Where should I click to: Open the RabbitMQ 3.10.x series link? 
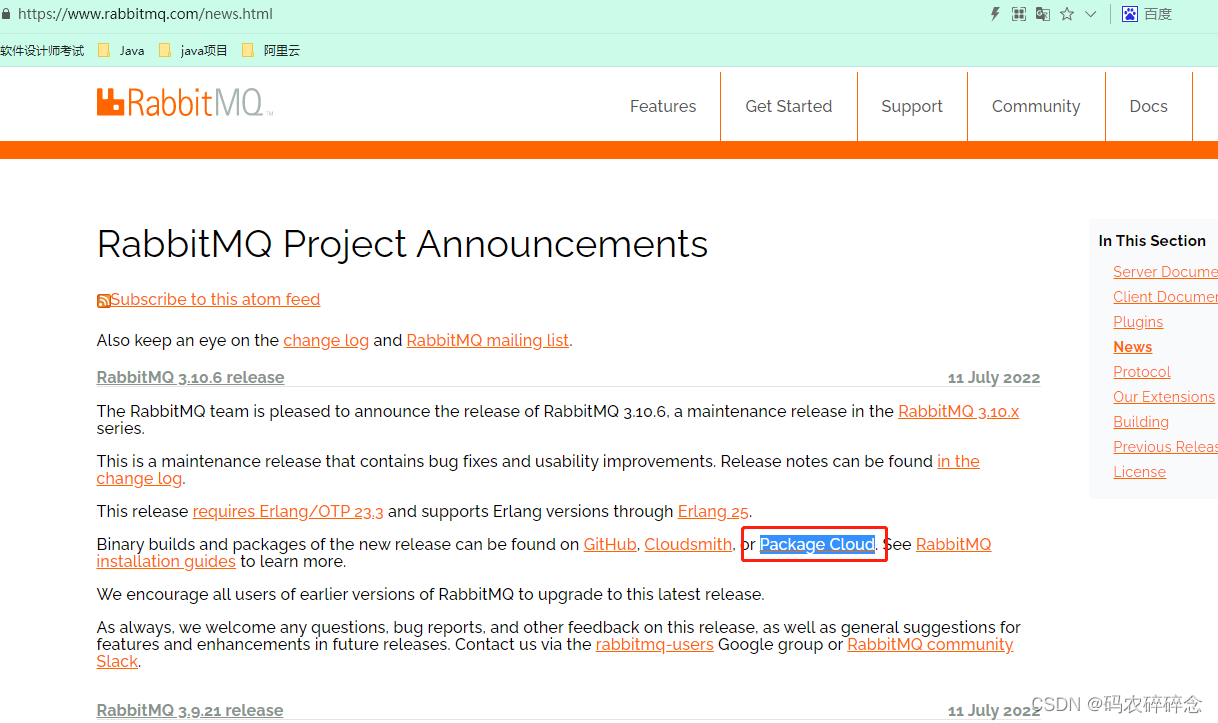[x=958, y=411]
